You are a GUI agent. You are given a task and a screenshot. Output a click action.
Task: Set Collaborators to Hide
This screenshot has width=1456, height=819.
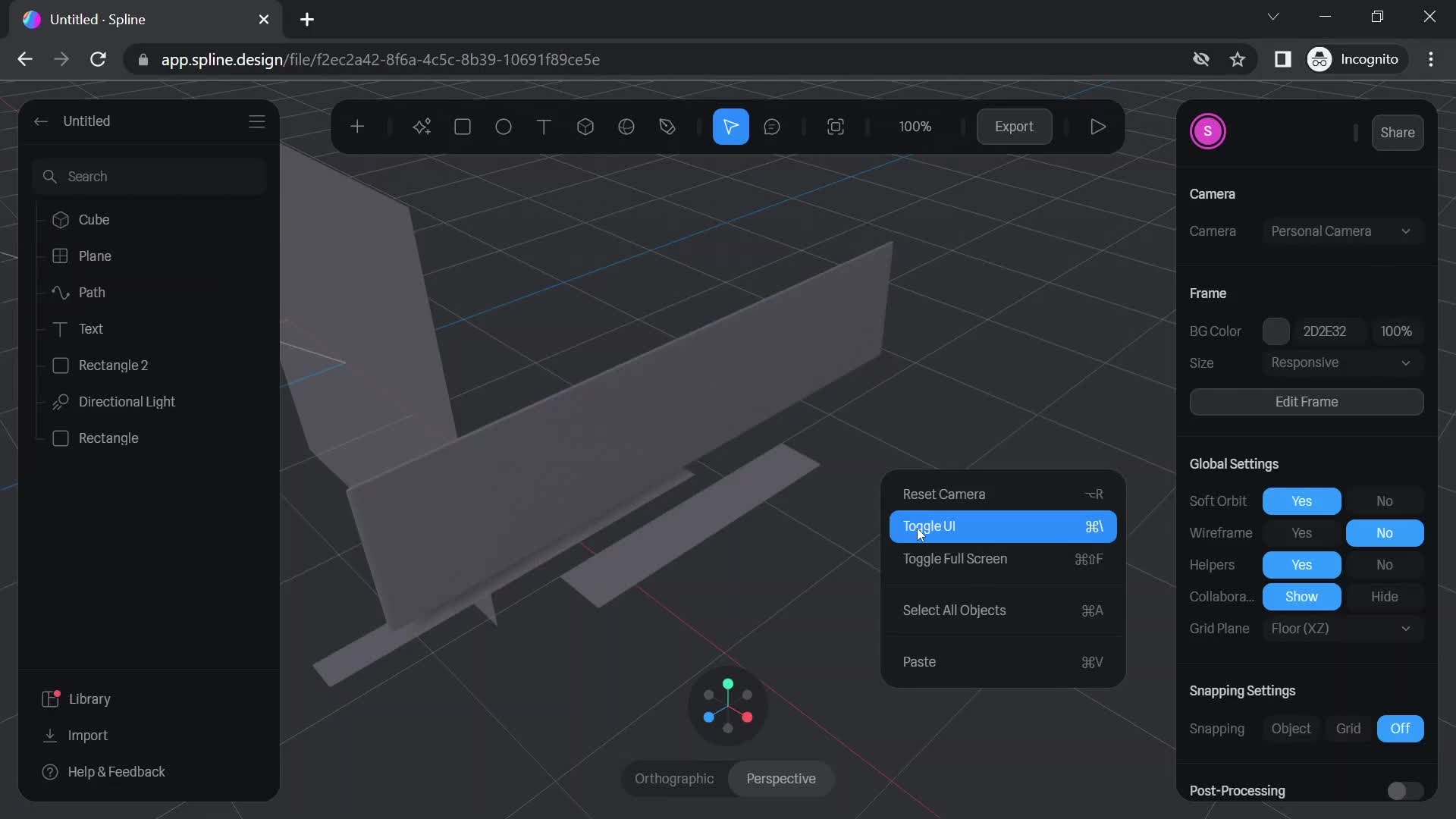(1385, 597)
